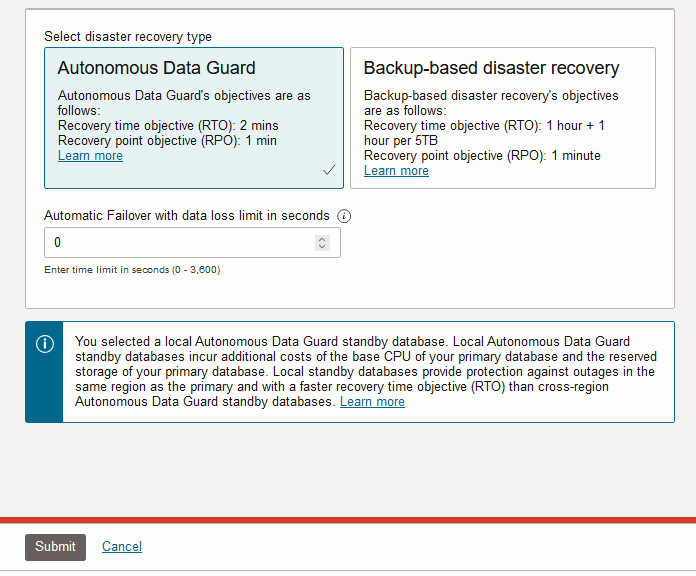This screenshot has width=696, height=576.
Task: Open Learn more under Backup-based disaster recovery
Action: pos(396,171)
